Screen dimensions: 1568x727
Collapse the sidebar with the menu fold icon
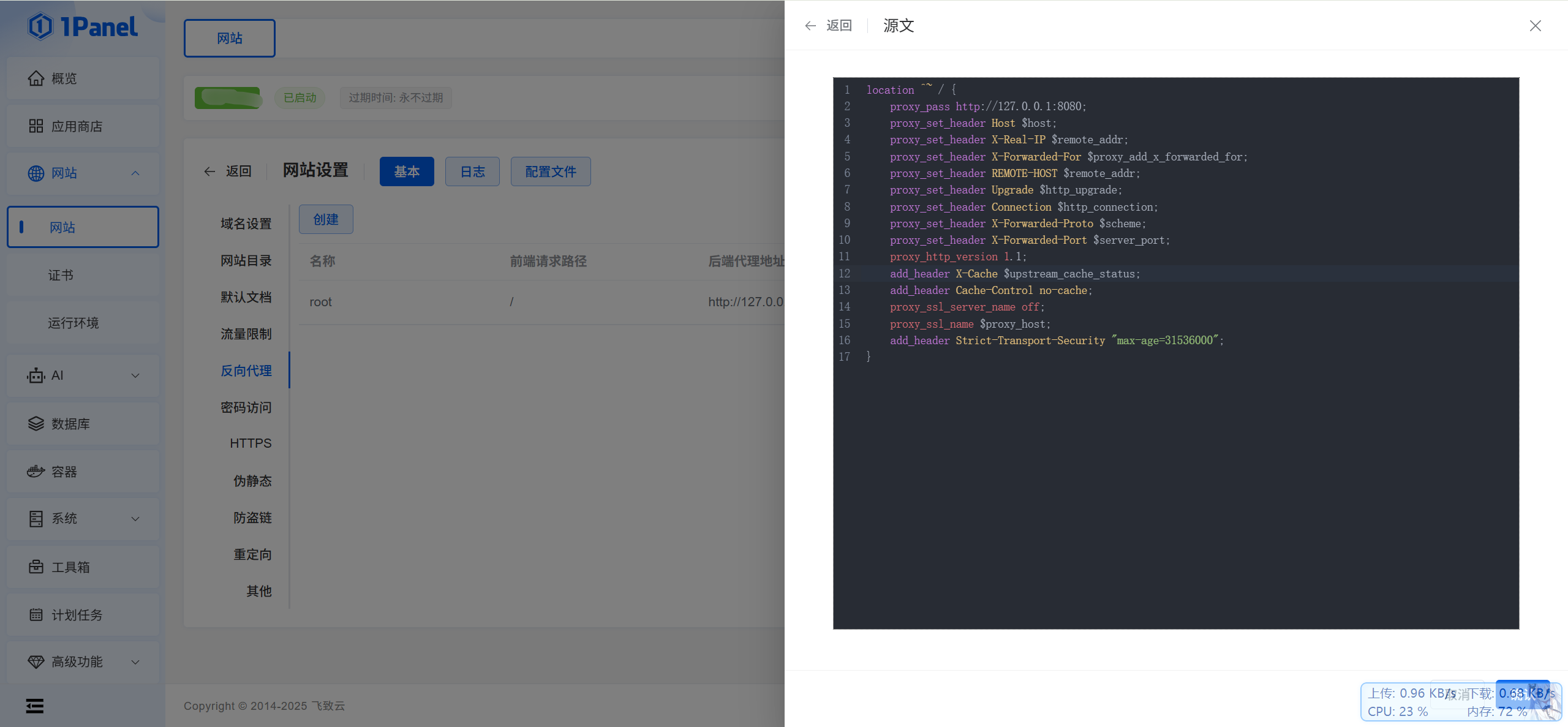(x=35, y=706)
